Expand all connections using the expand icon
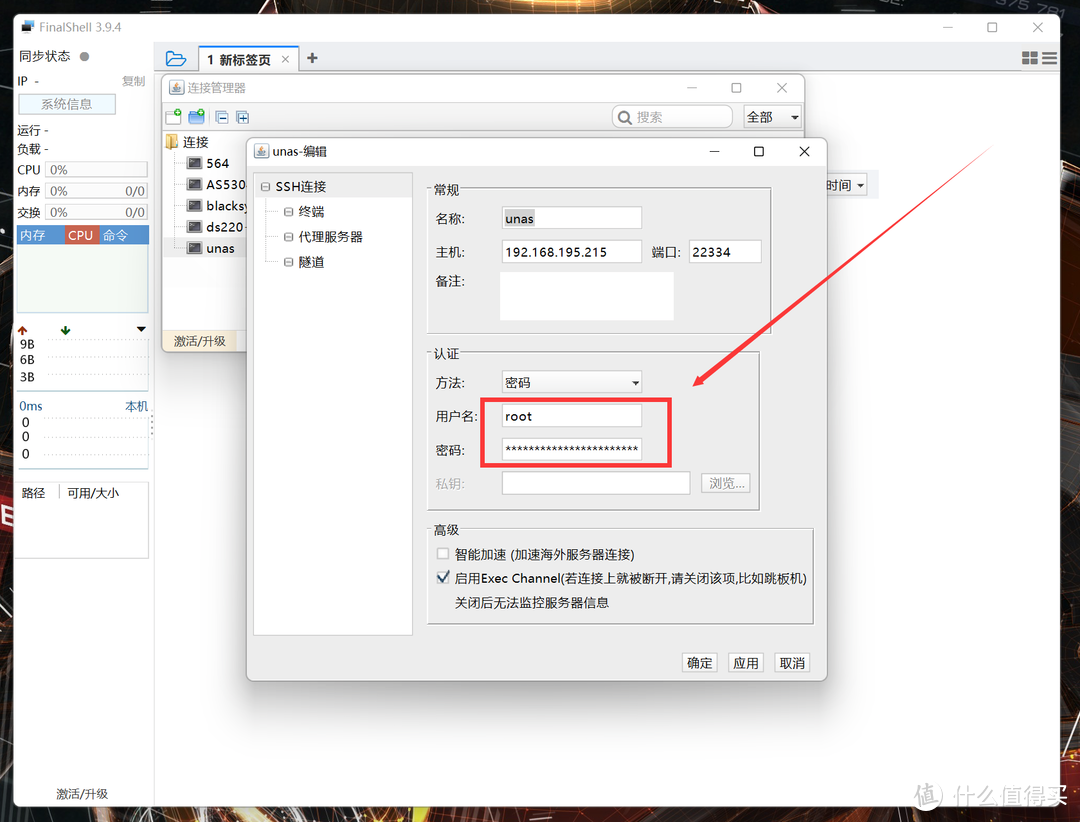The width and height of the screenshot is (1080, 822). [x=242, y=117]
